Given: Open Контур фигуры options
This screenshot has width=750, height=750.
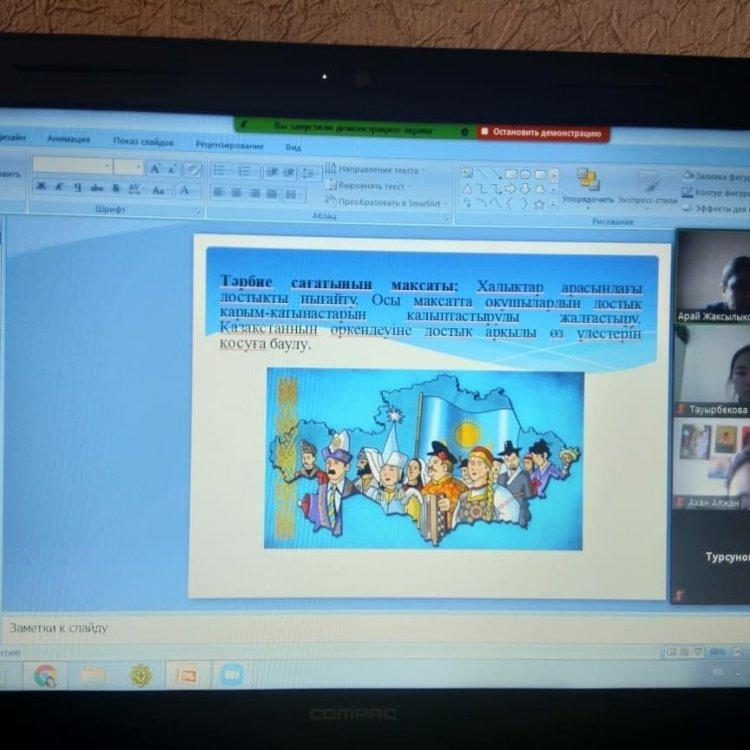Looking at the screenshot, I should pos(716,192).
